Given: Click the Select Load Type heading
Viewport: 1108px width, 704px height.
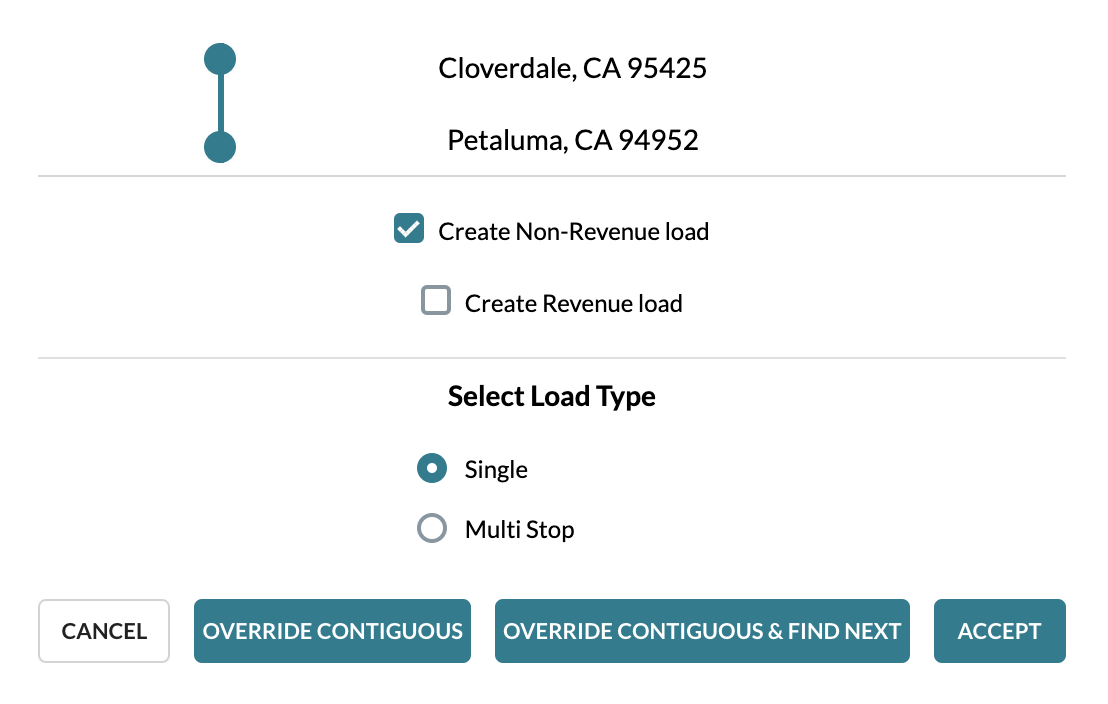Looking at the screenshot, I should pyautogui.click(x=551, y=396).
